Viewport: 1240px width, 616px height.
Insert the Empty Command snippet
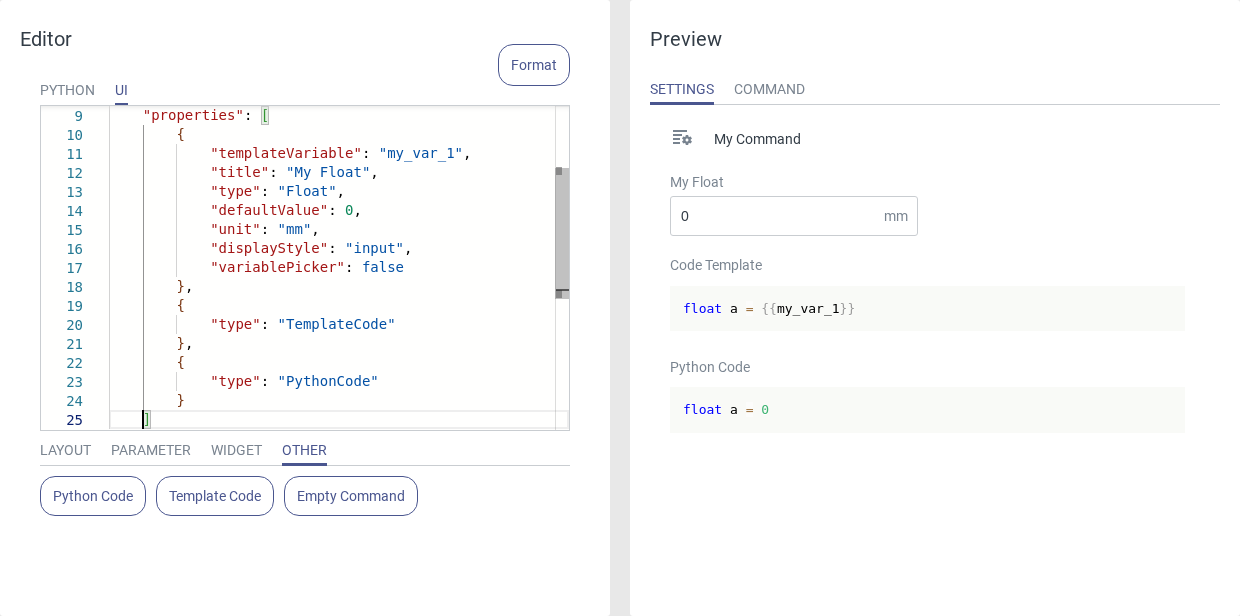[351, 496]
